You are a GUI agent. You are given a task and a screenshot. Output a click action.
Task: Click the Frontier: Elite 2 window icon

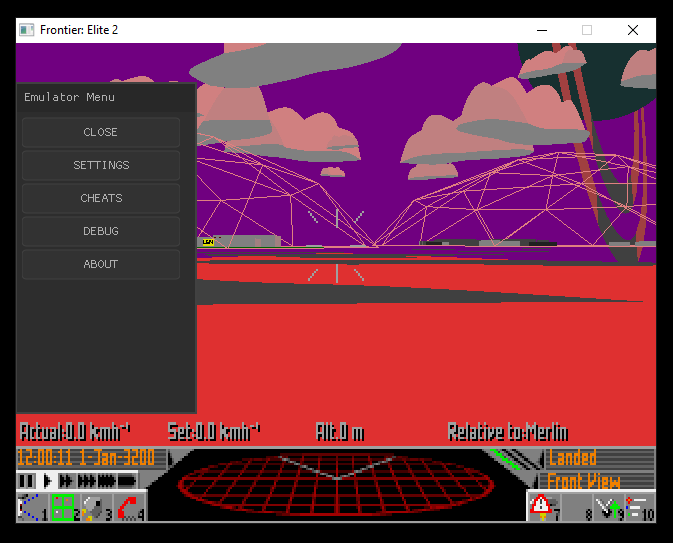coord(27,30)
